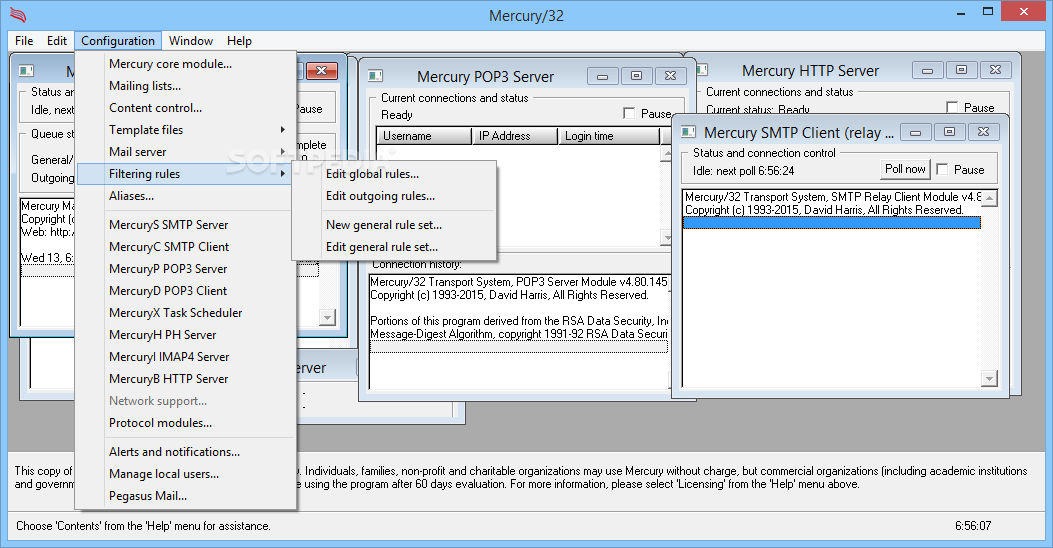Open the File menu
This screenshot has width=1053, height=548.
[x=24, y=41]
